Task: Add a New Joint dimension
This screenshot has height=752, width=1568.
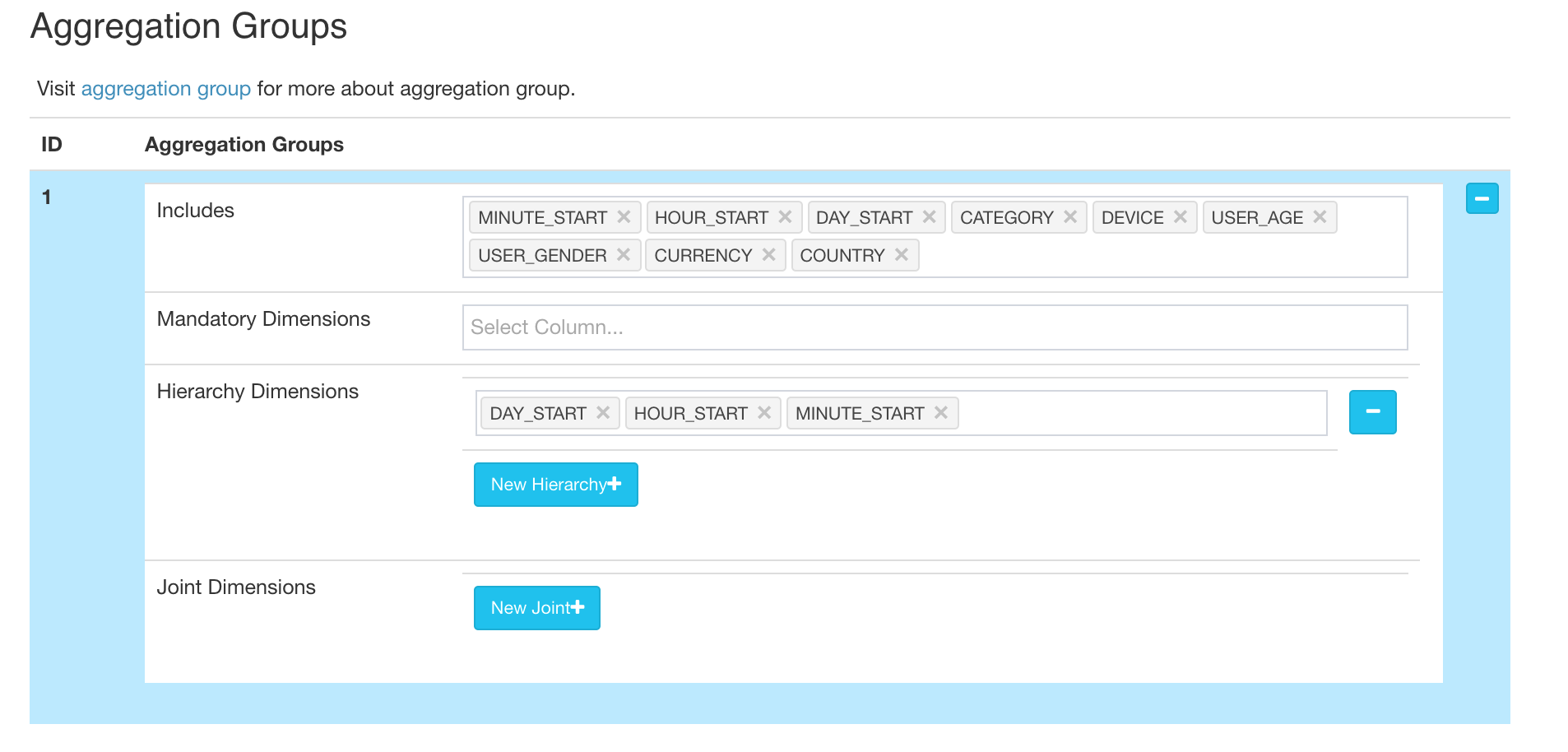Action: (536, 608)
